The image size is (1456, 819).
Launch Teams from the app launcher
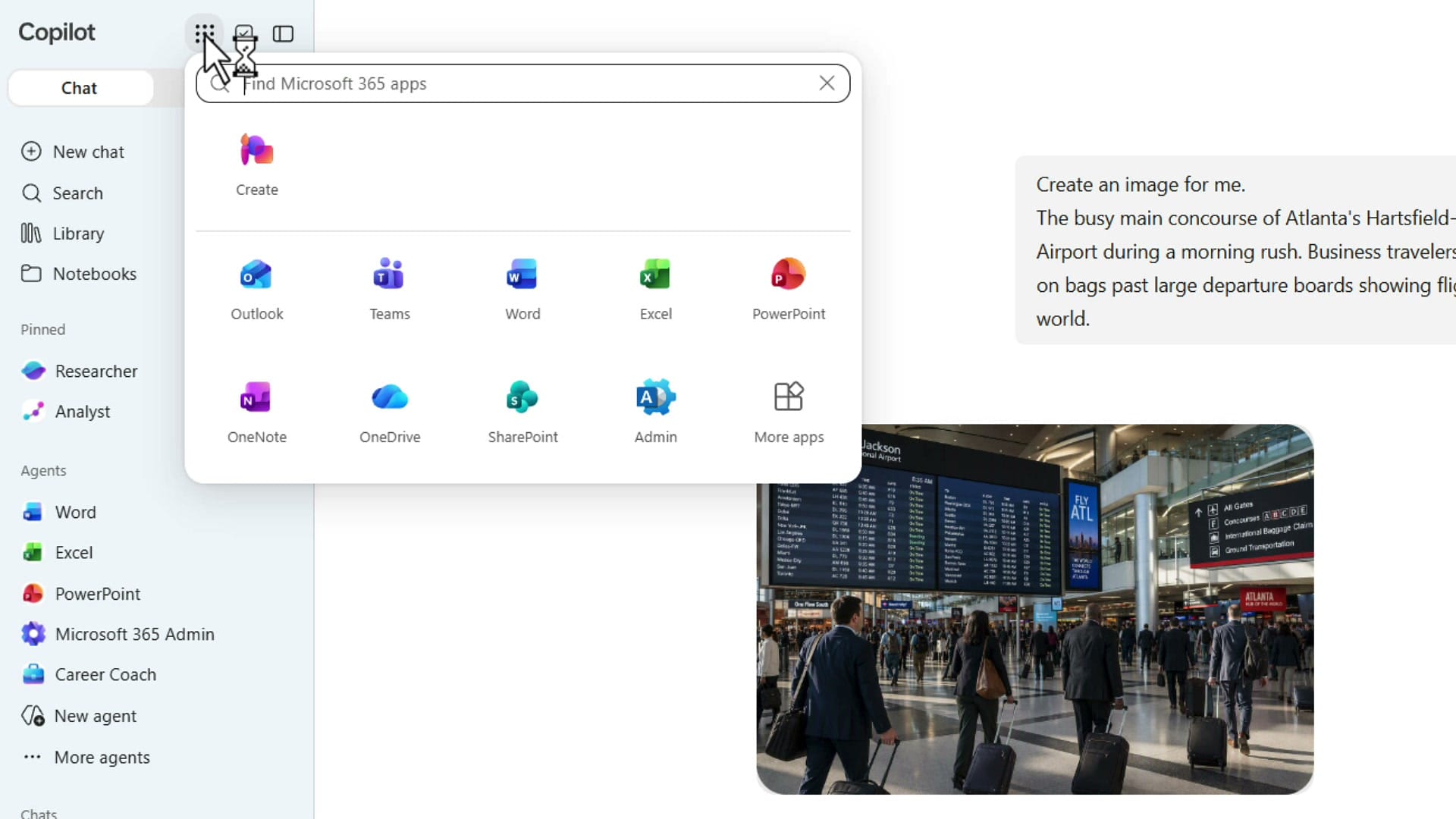click(390, 289)
